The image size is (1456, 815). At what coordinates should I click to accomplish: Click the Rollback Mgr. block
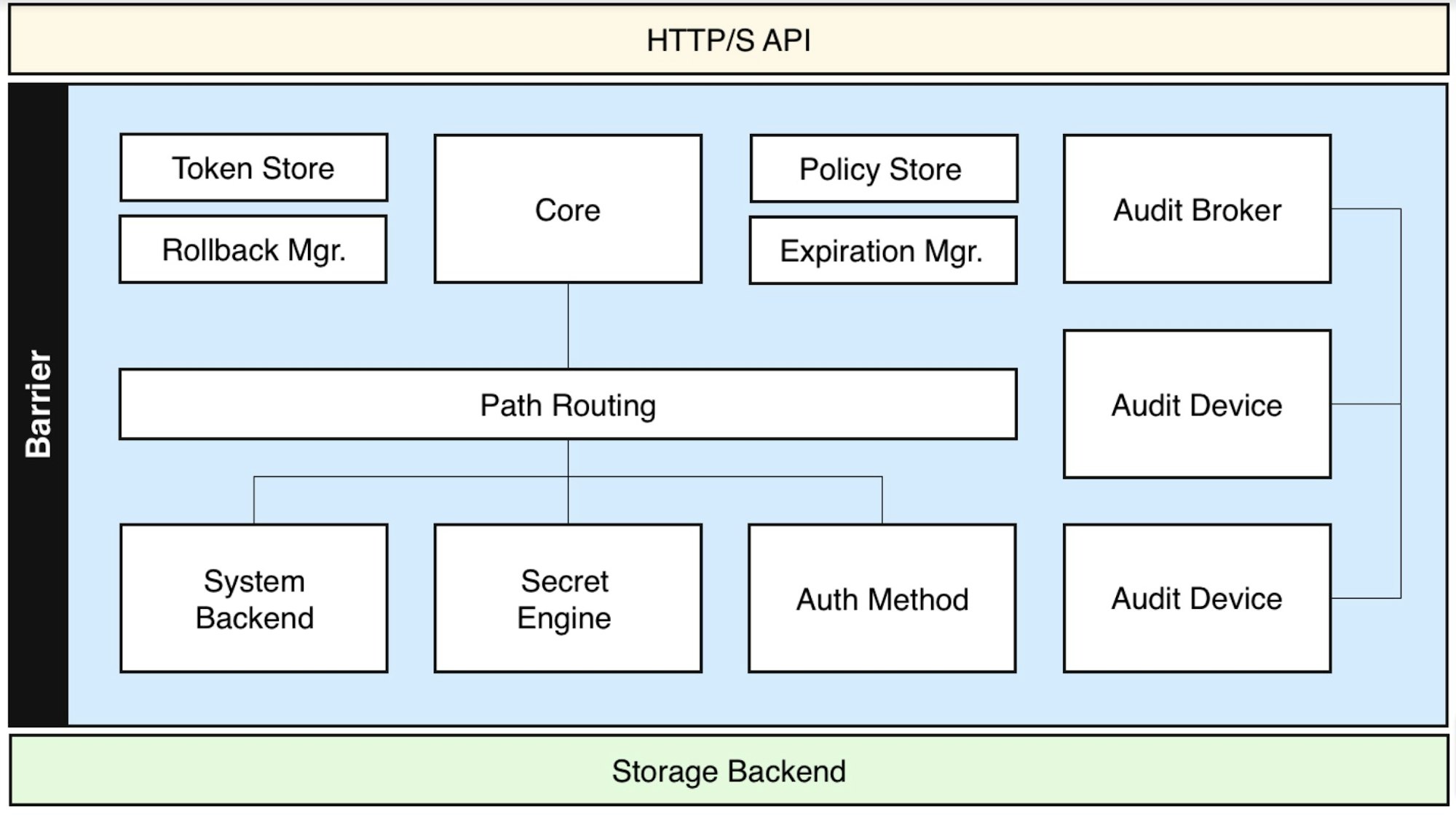(x=253, y=249)
